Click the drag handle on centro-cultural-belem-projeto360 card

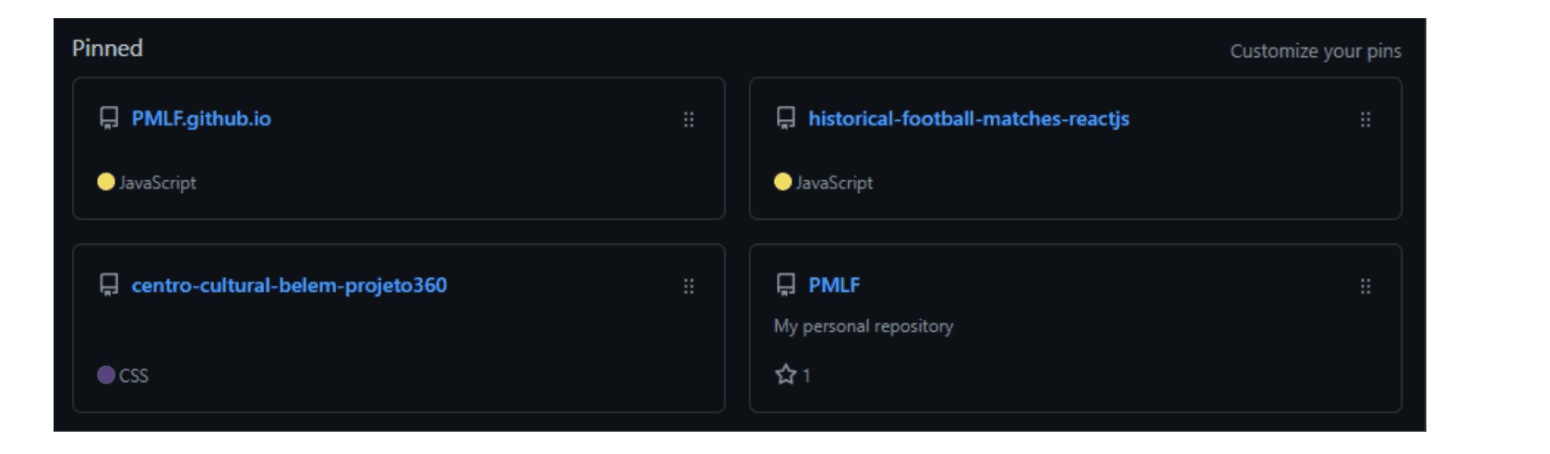click(x=688, y=287)
